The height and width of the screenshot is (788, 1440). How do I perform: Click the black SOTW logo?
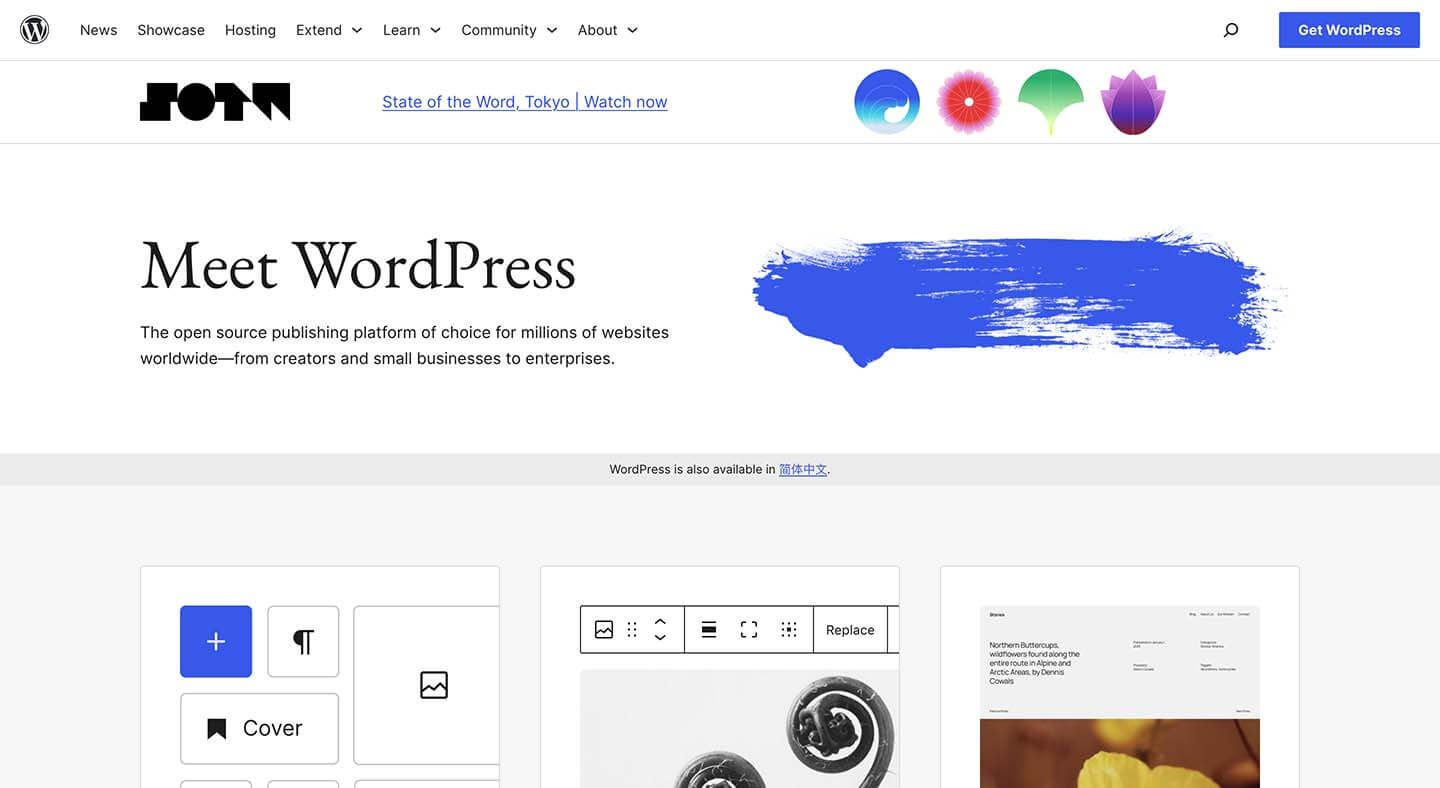215,102
